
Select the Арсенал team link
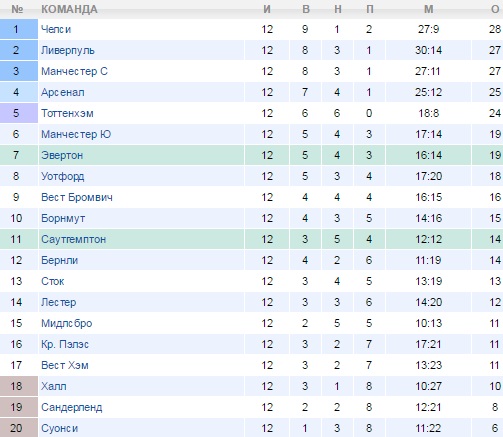[x=63, y=92]
